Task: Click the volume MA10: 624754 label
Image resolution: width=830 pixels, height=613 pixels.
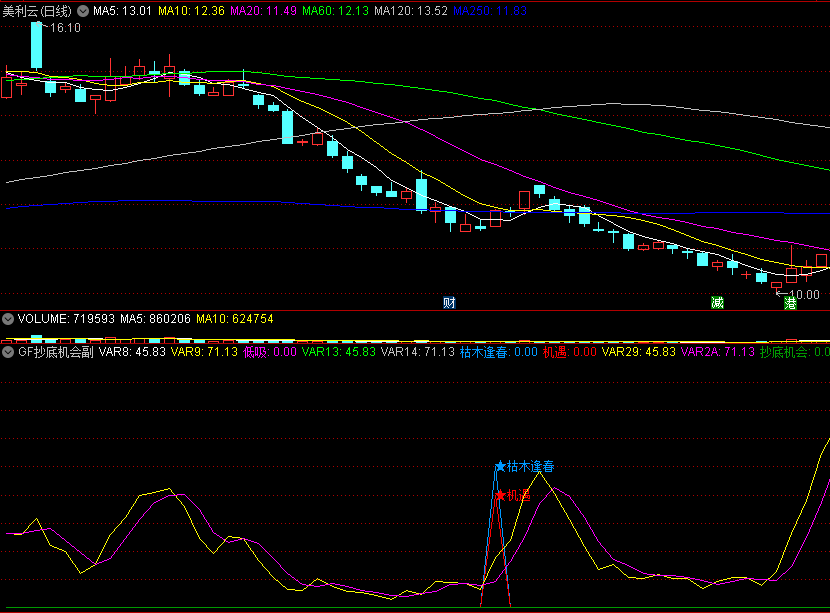Action: (x=234, y=319)
